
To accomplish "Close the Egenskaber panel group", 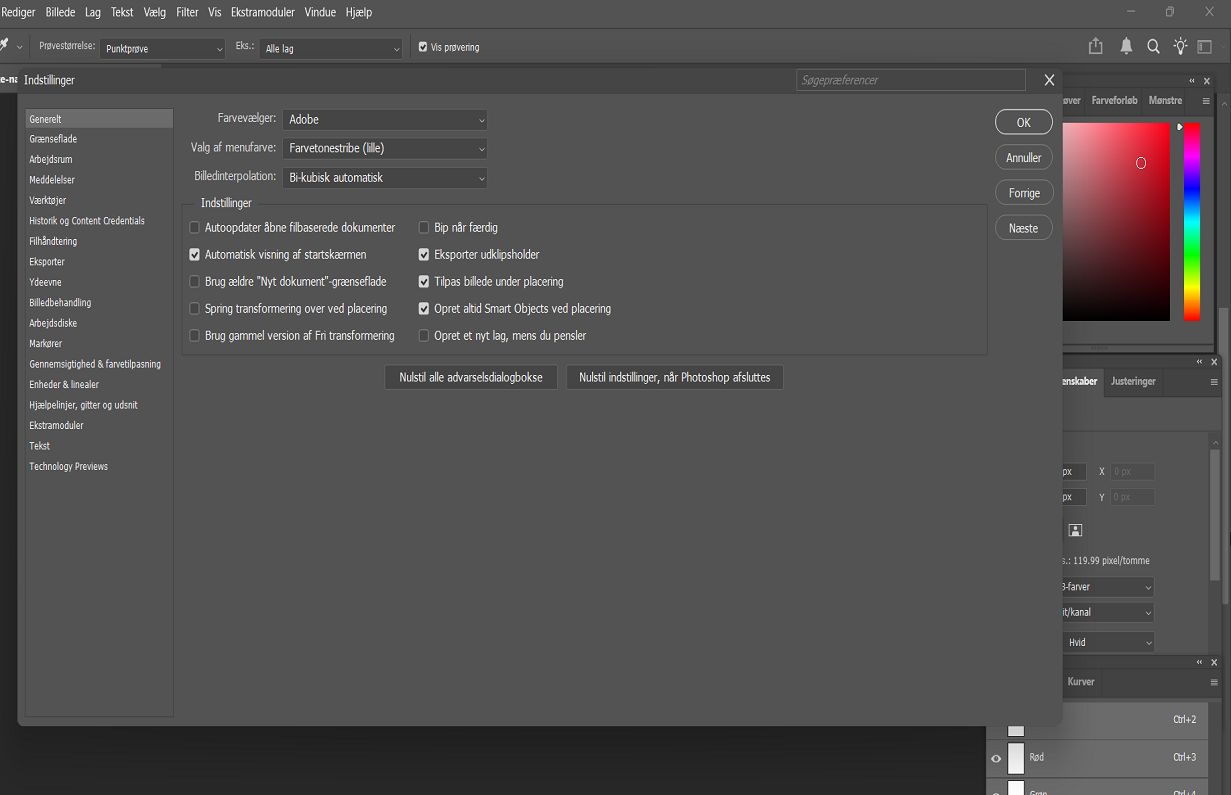I will point(1215,362).
